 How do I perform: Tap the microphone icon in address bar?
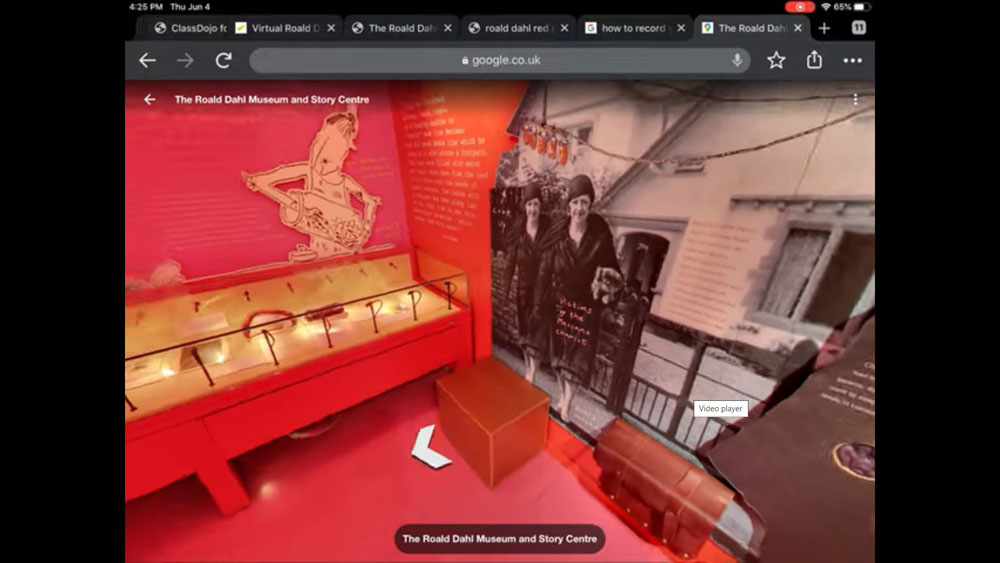point(737,60)
